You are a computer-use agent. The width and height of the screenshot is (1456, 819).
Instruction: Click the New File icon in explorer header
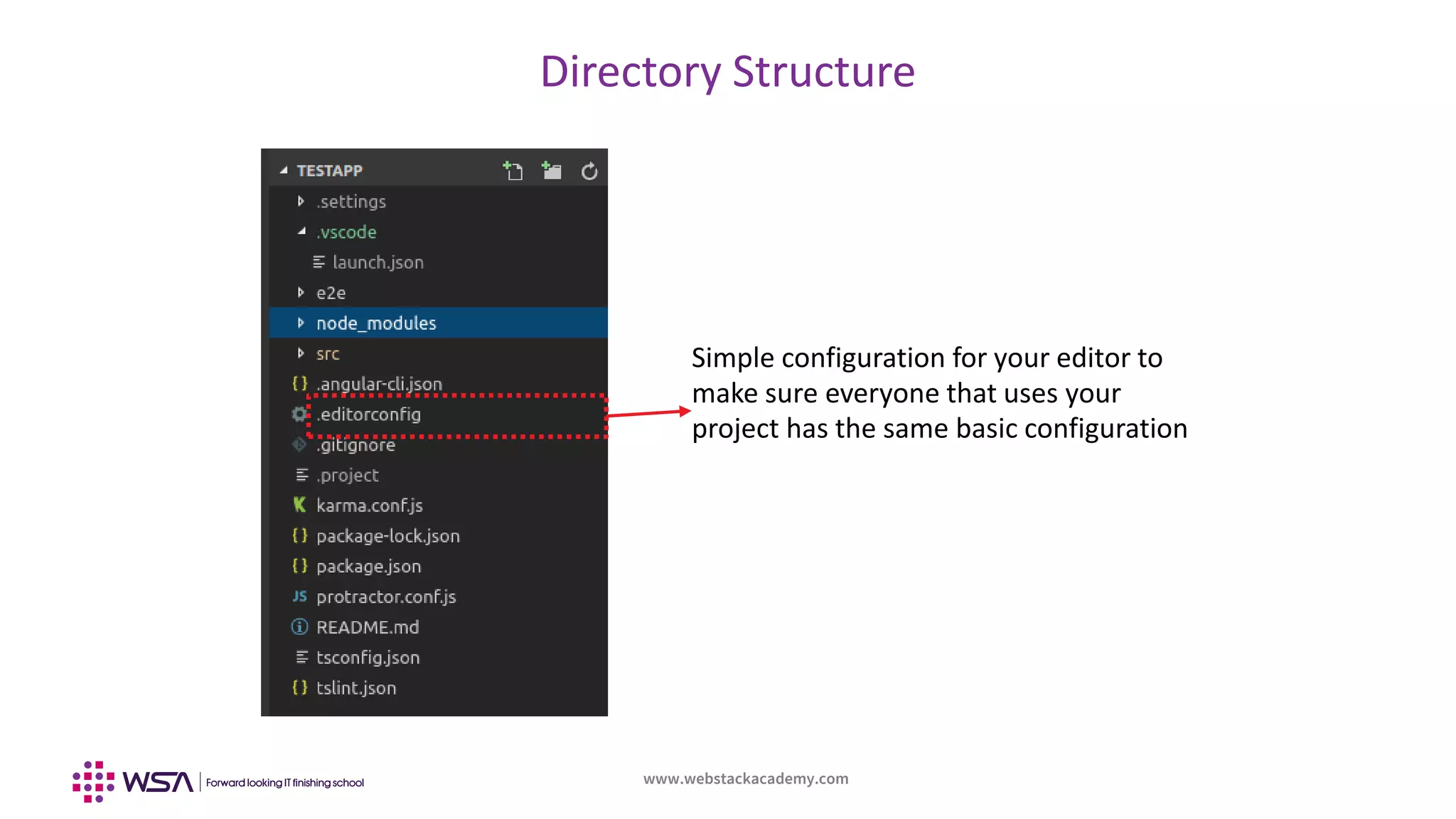513,171
